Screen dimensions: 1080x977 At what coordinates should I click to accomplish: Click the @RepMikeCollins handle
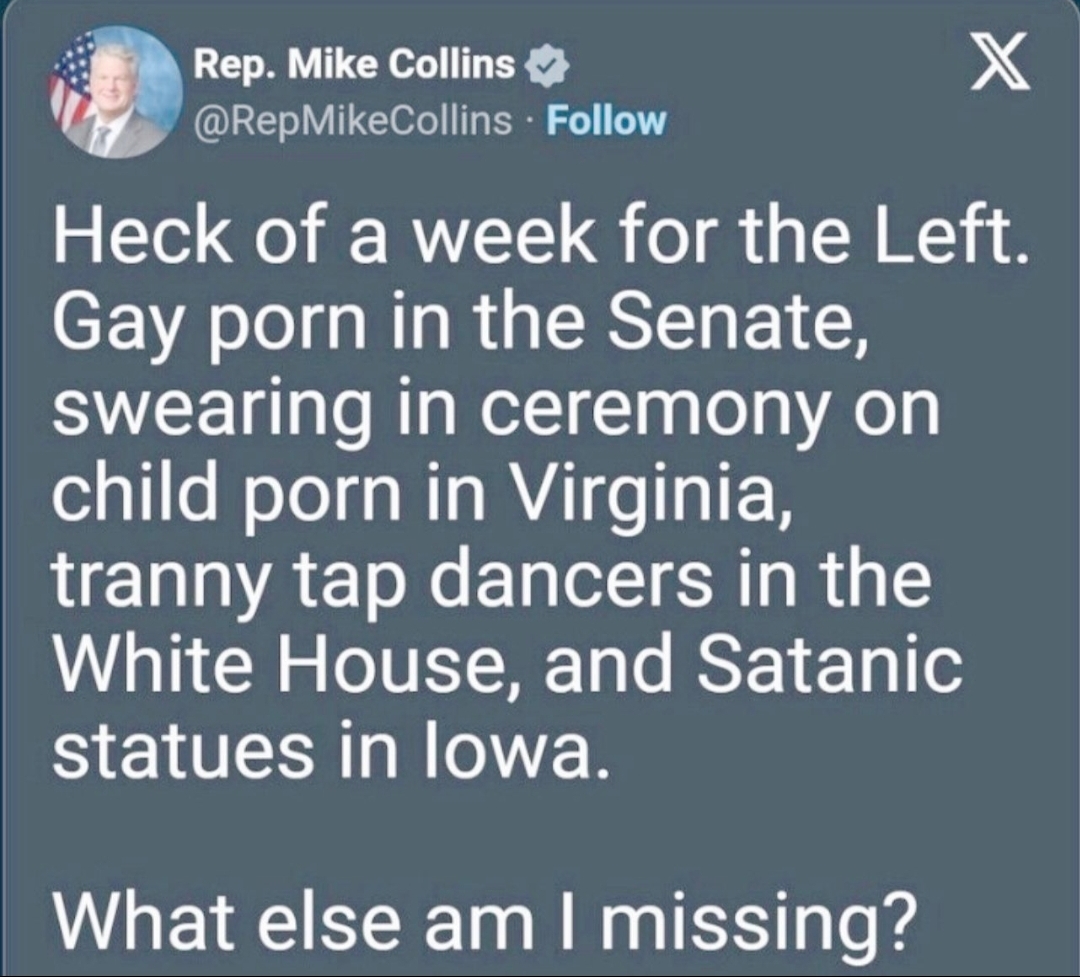pyautogui.click(x=354, y=121)
